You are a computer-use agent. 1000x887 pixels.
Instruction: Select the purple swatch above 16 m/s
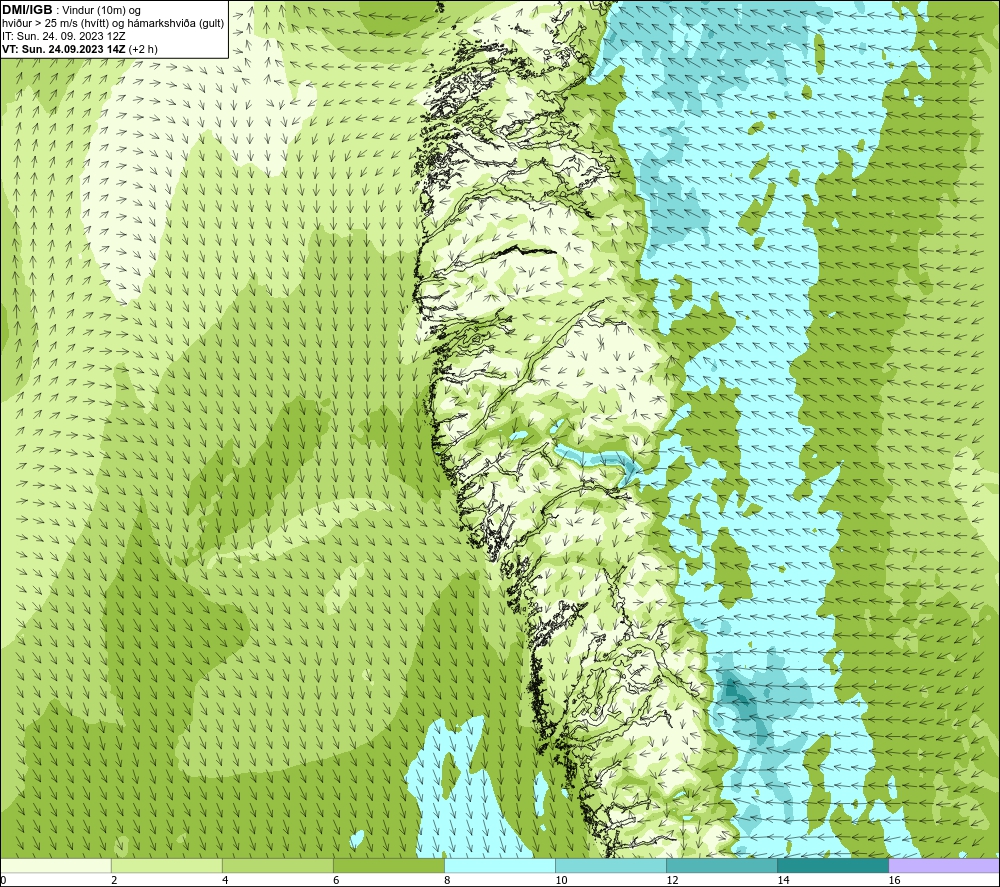944,865
